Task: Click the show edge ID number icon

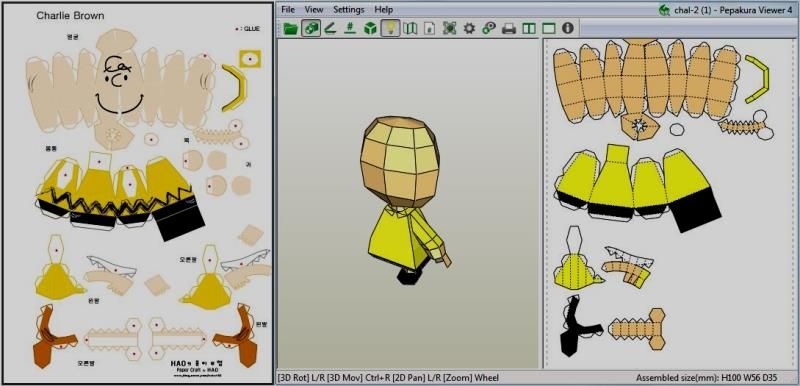Action: coord(350,28)
